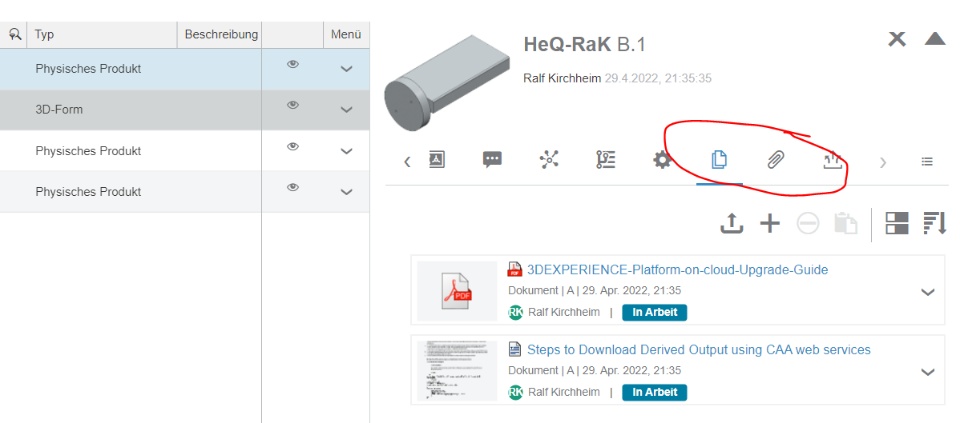Toggle eye icon of last Physisches Produkt row
The height and width of the screenshot is (423, 960).
click(293, 186)
